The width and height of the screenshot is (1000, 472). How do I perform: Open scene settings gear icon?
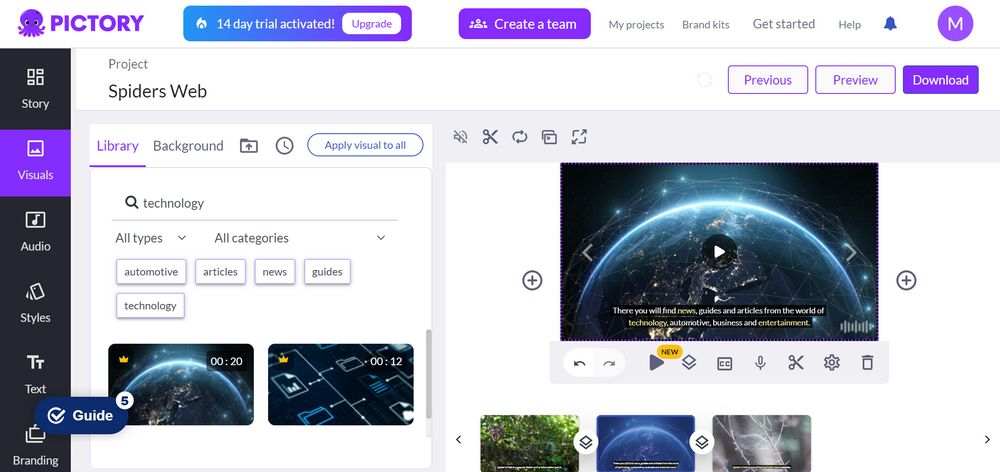coord(832,363)
